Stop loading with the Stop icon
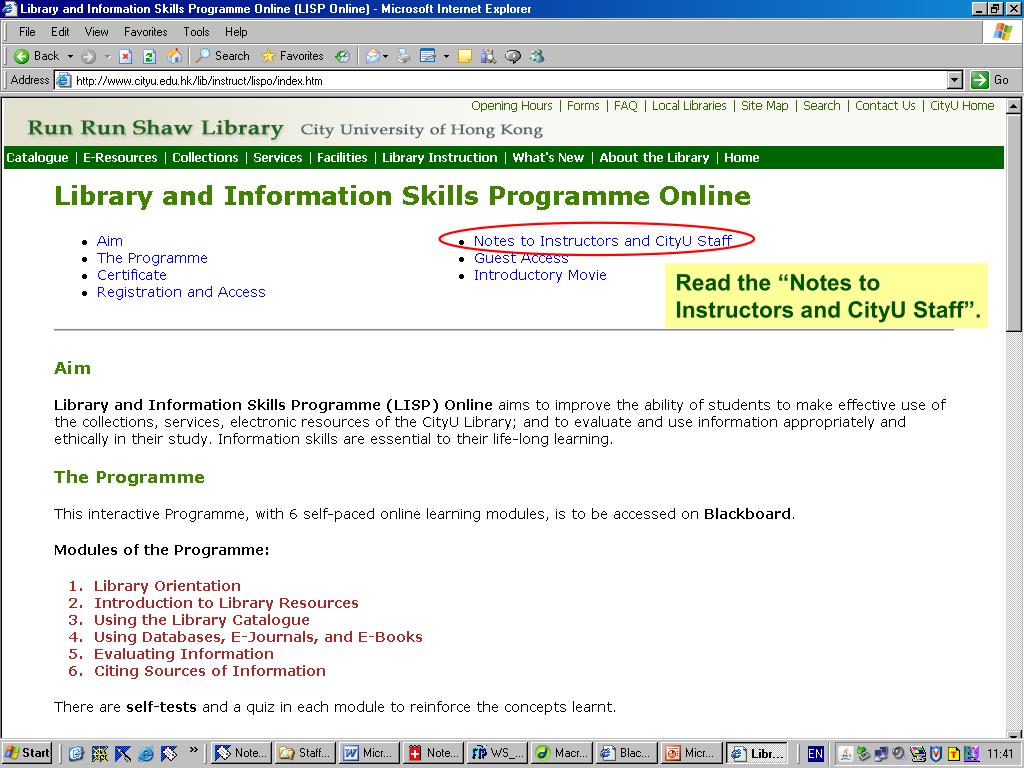1024x768 pixels. 126,57
